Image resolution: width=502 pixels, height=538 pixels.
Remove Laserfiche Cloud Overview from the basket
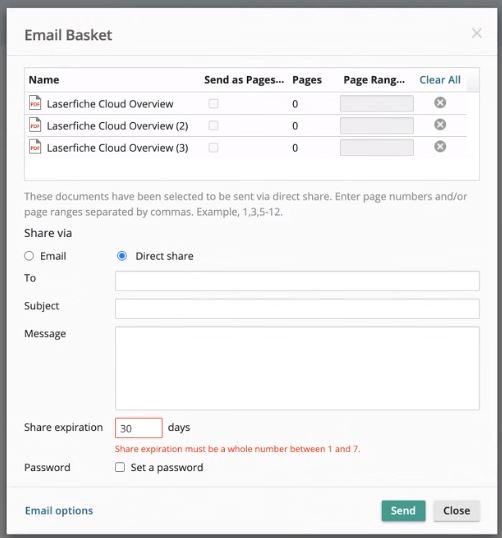[440, 103]
